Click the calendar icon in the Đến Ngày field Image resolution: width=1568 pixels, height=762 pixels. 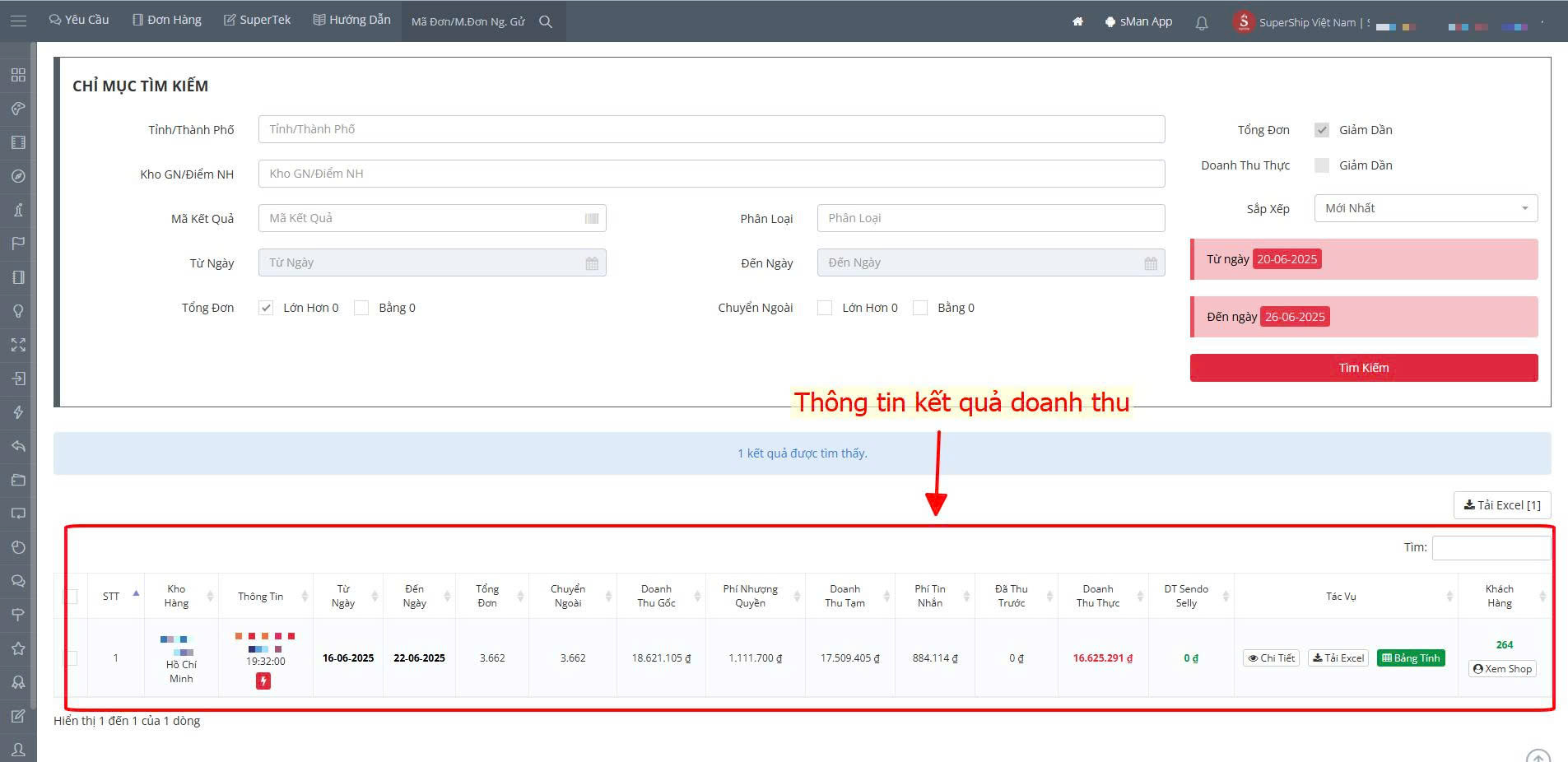[1151, 263]
